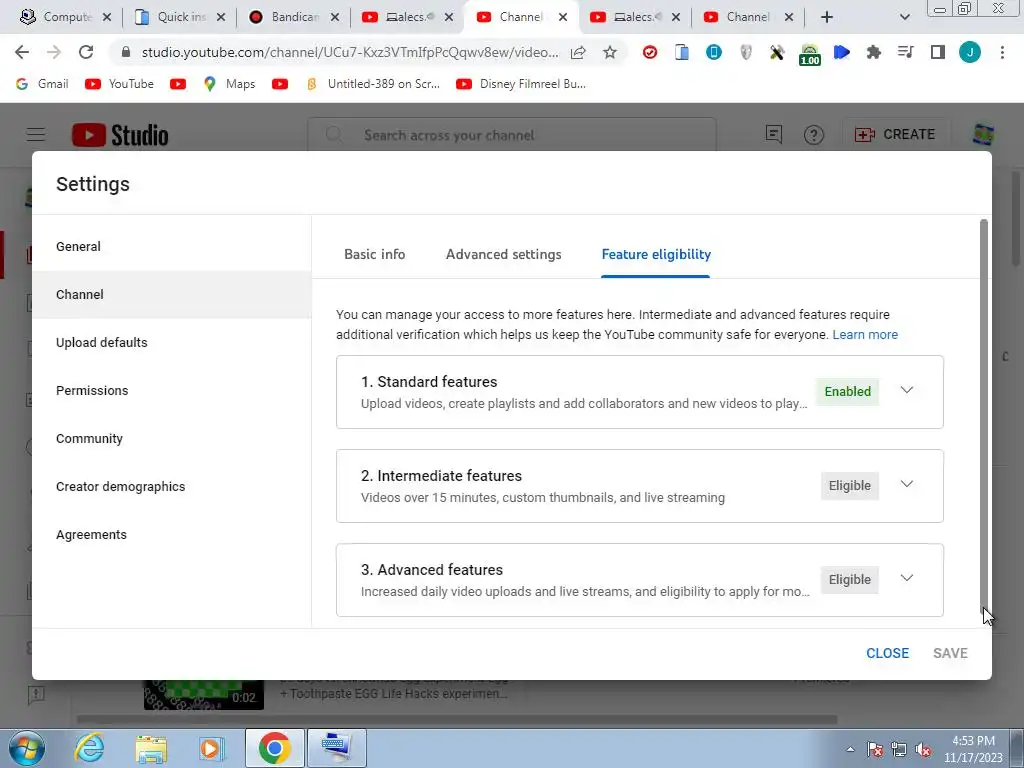
Task: Open Upload defaults settings
Action: tap(172, 342)
